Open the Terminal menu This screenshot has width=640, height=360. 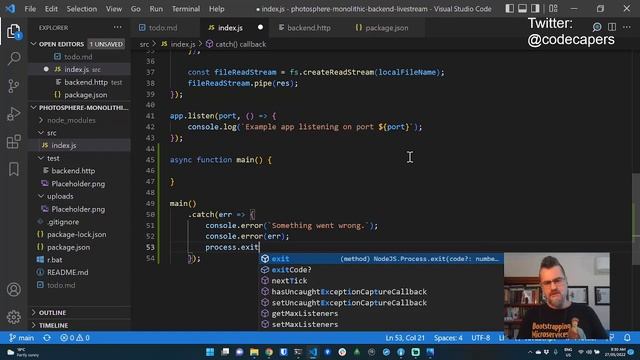[186, 9]
